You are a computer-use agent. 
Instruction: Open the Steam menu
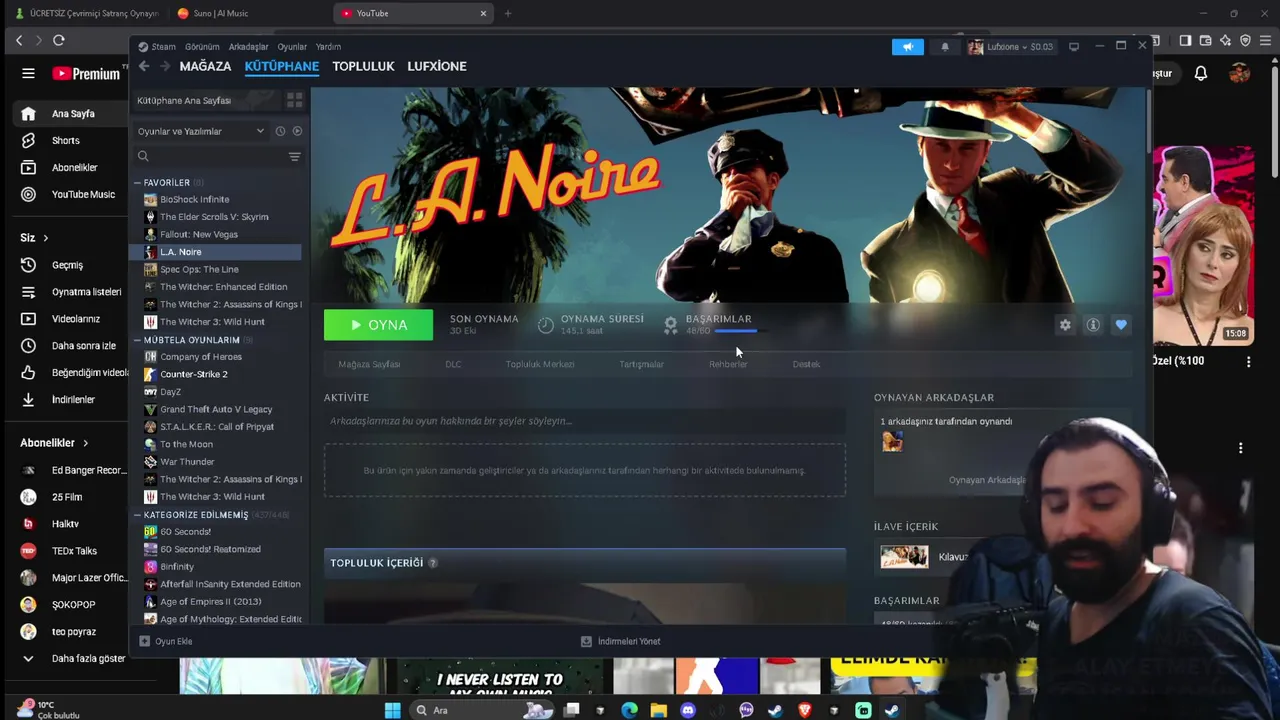coord(163,47)
